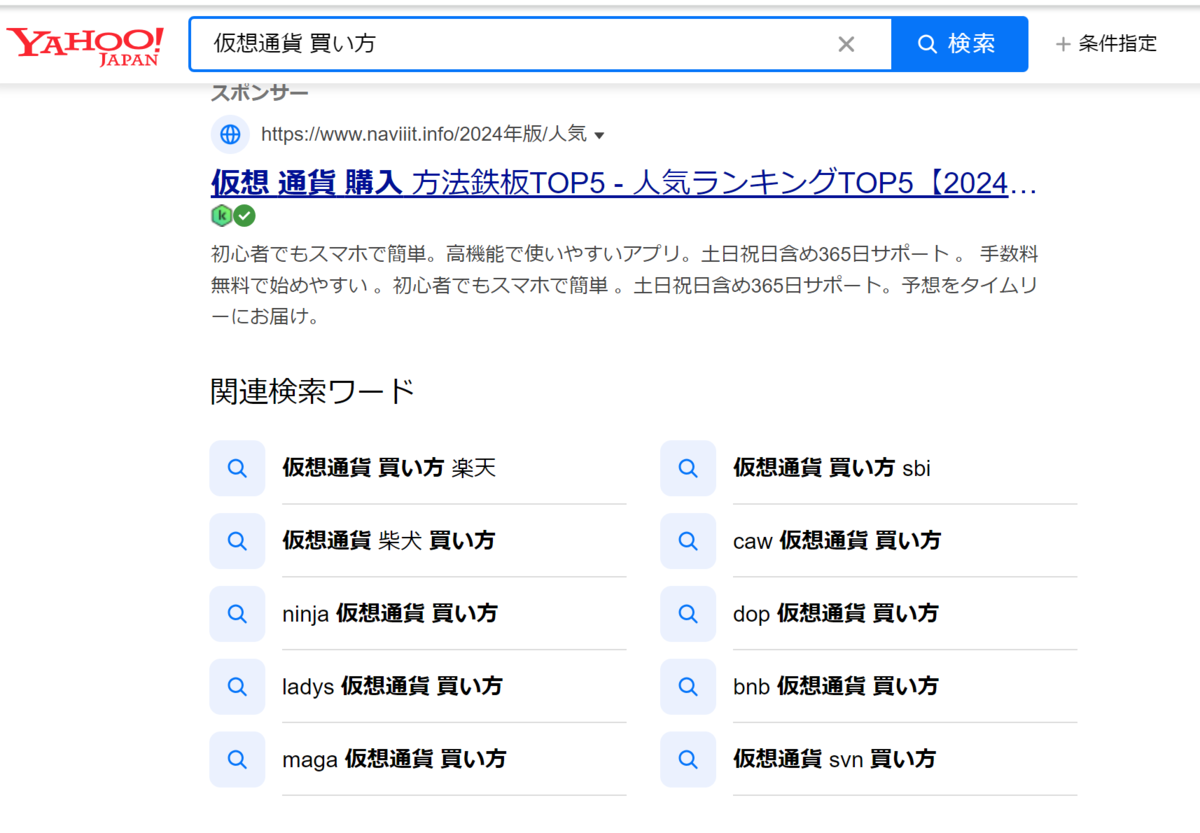1200x833 pixels.
Task: Search related term caw 仮想通貨 買い方
Action: [x=837, y=541]
